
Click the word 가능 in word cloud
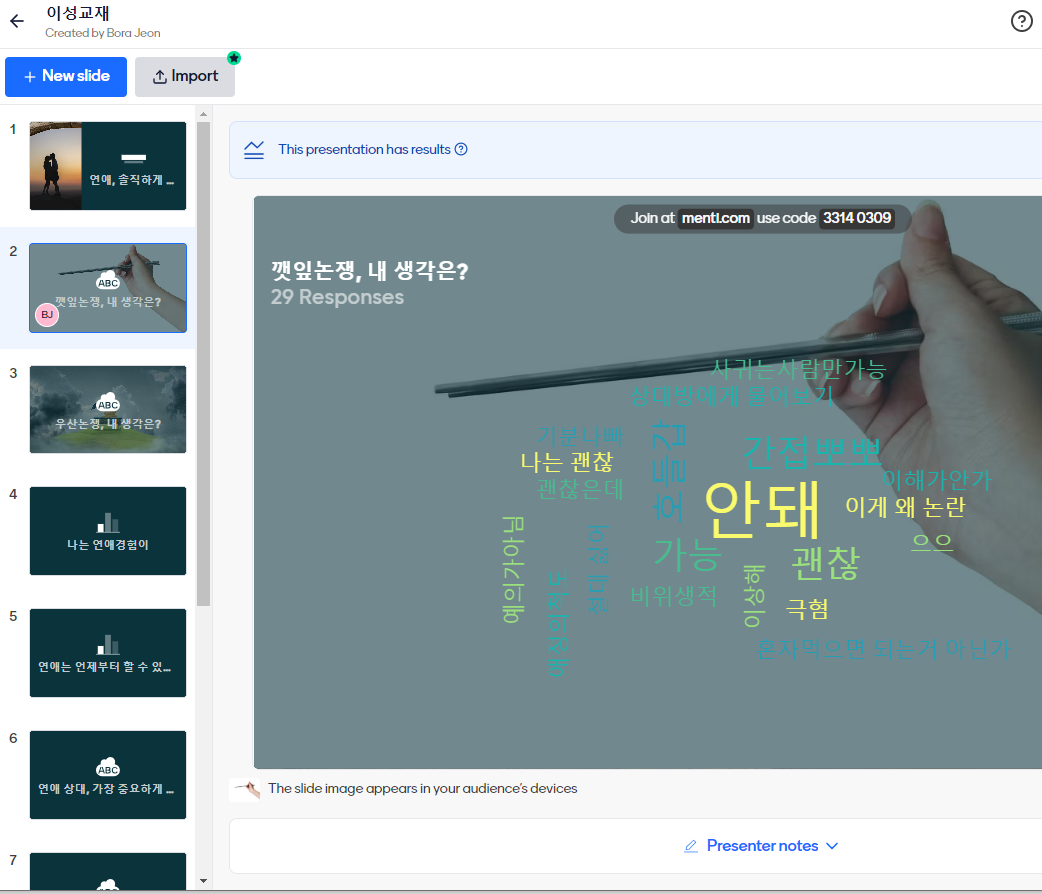[687, 555]
